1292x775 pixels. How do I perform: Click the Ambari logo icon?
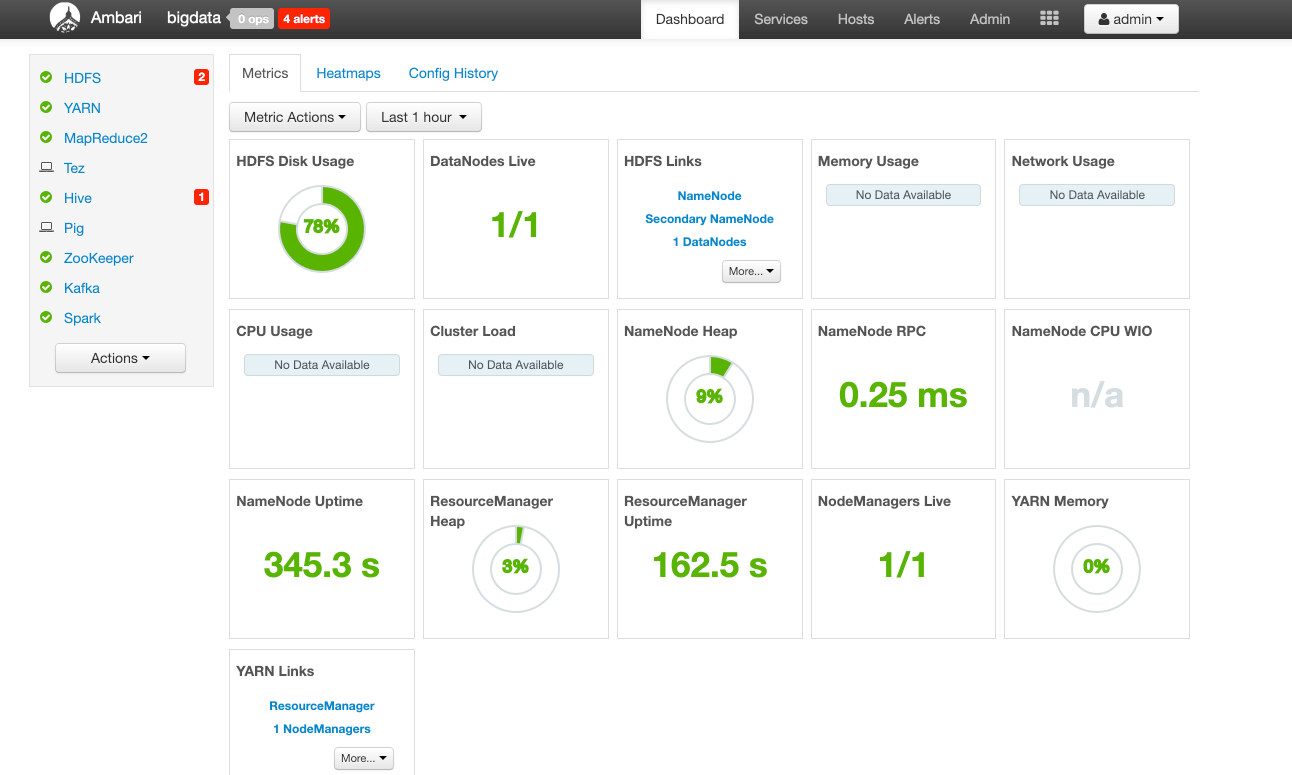[65, 18]
